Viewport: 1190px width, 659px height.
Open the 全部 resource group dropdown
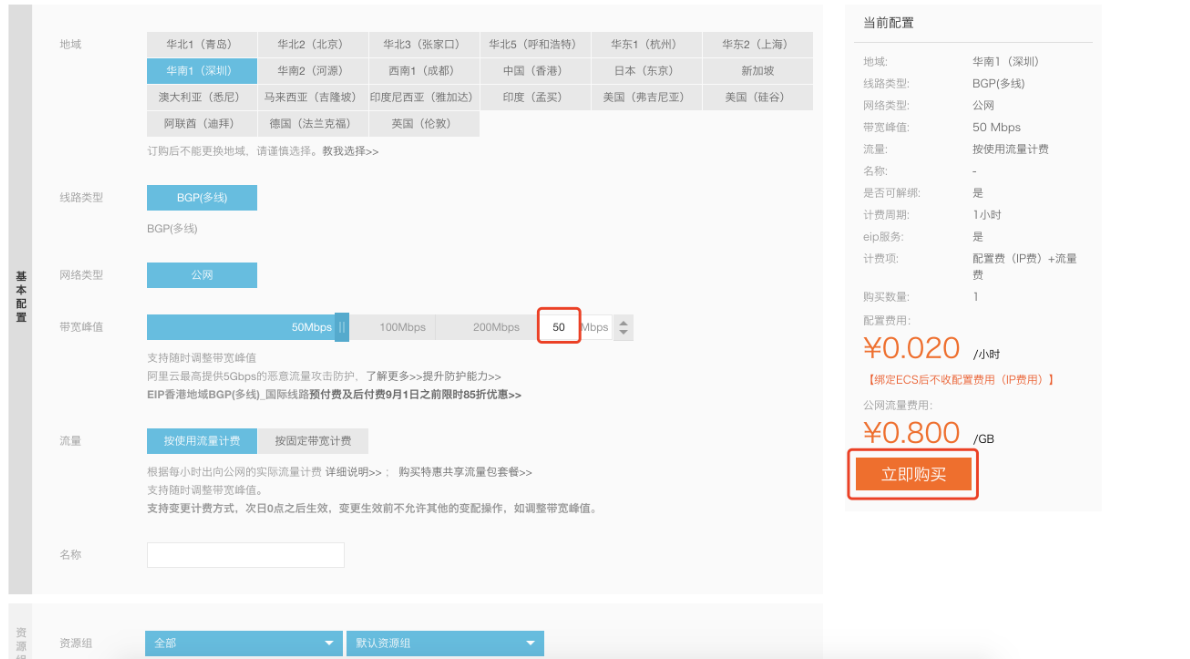244,643
